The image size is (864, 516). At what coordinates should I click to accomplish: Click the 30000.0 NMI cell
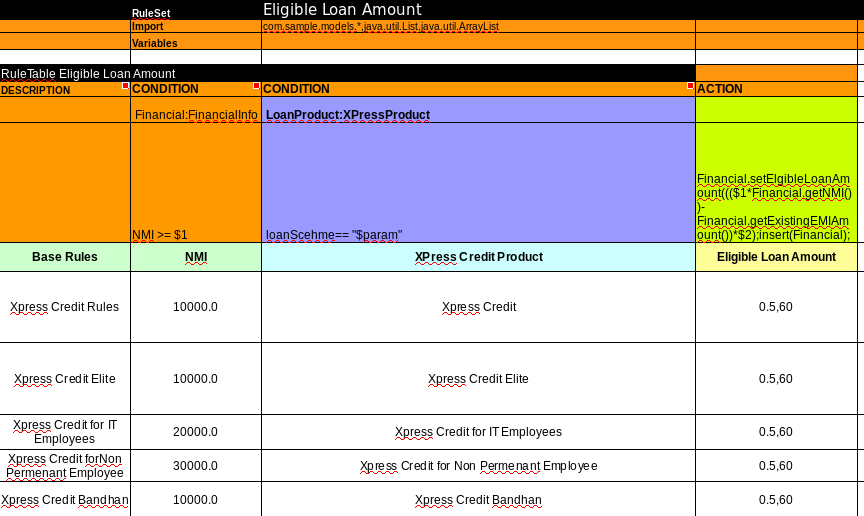coord(196,466)
